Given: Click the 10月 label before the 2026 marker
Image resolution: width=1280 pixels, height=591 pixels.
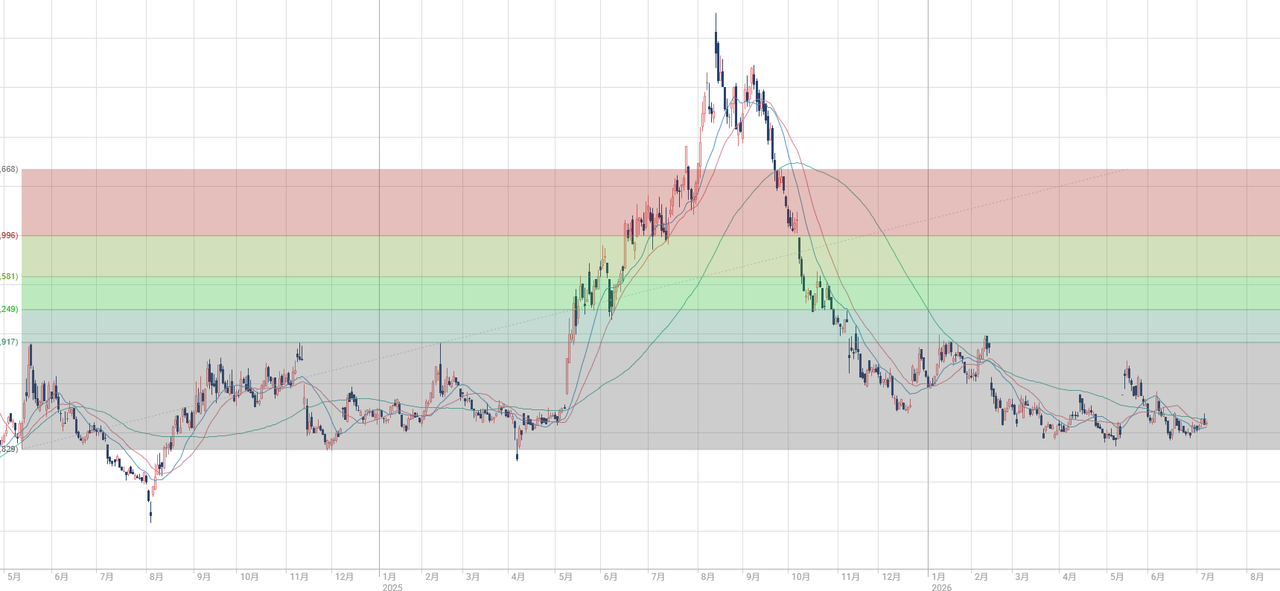Looking at the screenshot, I should [x=799, y=577].
